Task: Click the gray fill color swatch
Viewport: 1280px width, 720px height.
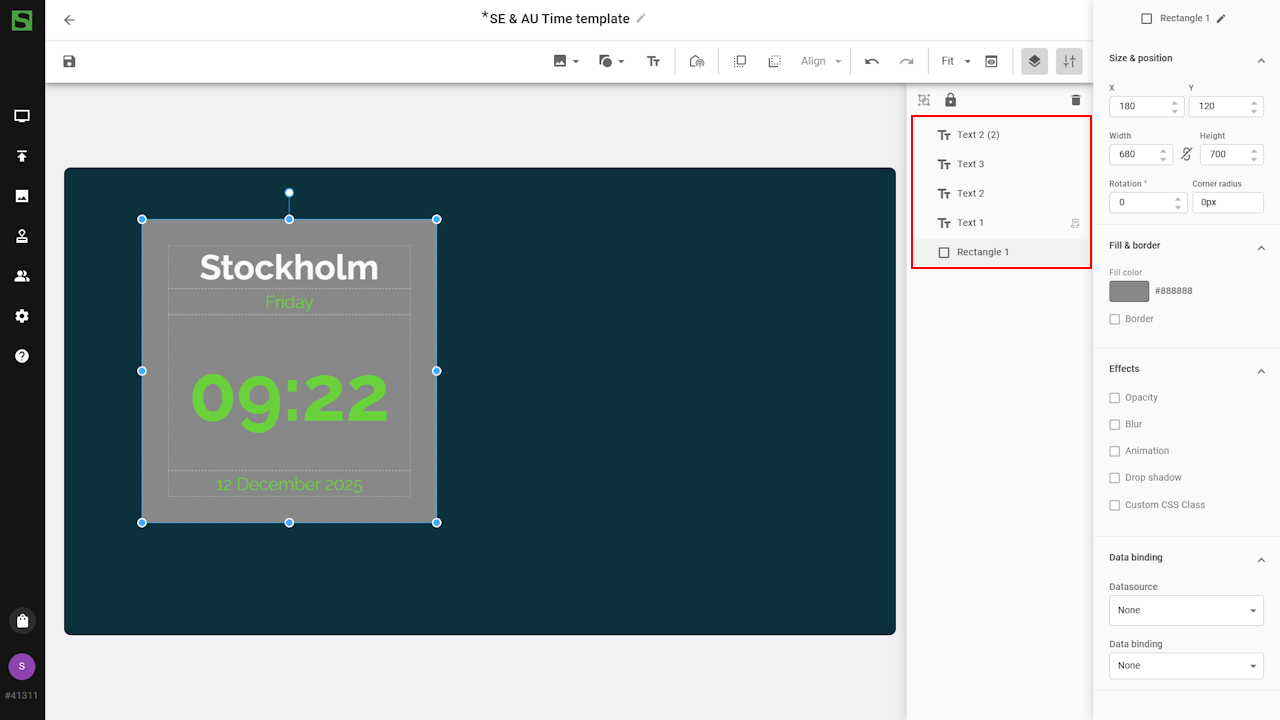Action: coord(1129,291)
